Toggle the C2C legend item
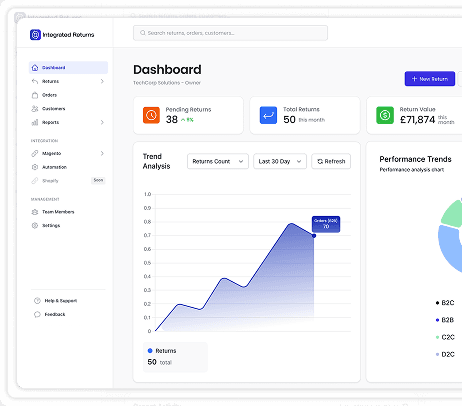 [445, 337]
